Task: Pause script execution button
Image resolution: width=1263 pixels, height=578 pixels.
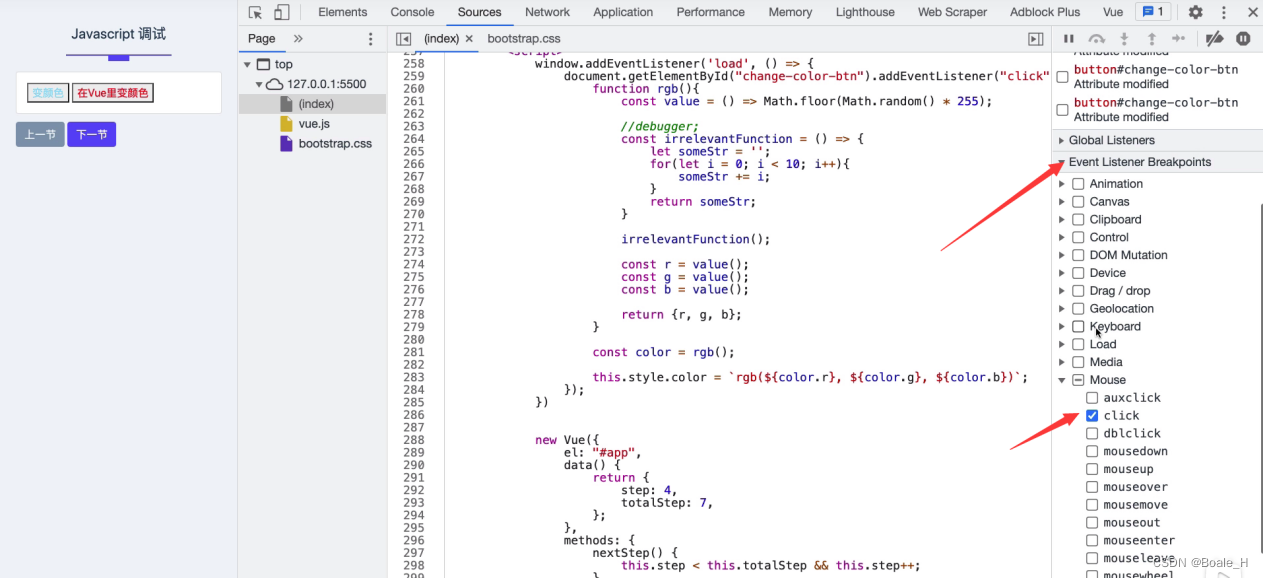Action: [x=1069, y=39]
